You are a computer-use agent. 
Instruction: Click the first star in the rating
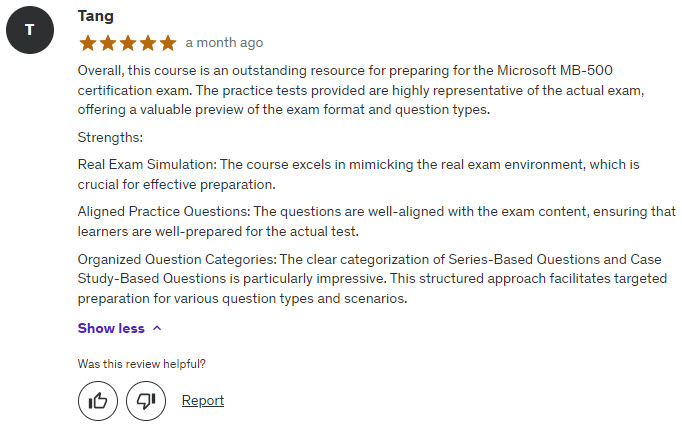(88, 43)
